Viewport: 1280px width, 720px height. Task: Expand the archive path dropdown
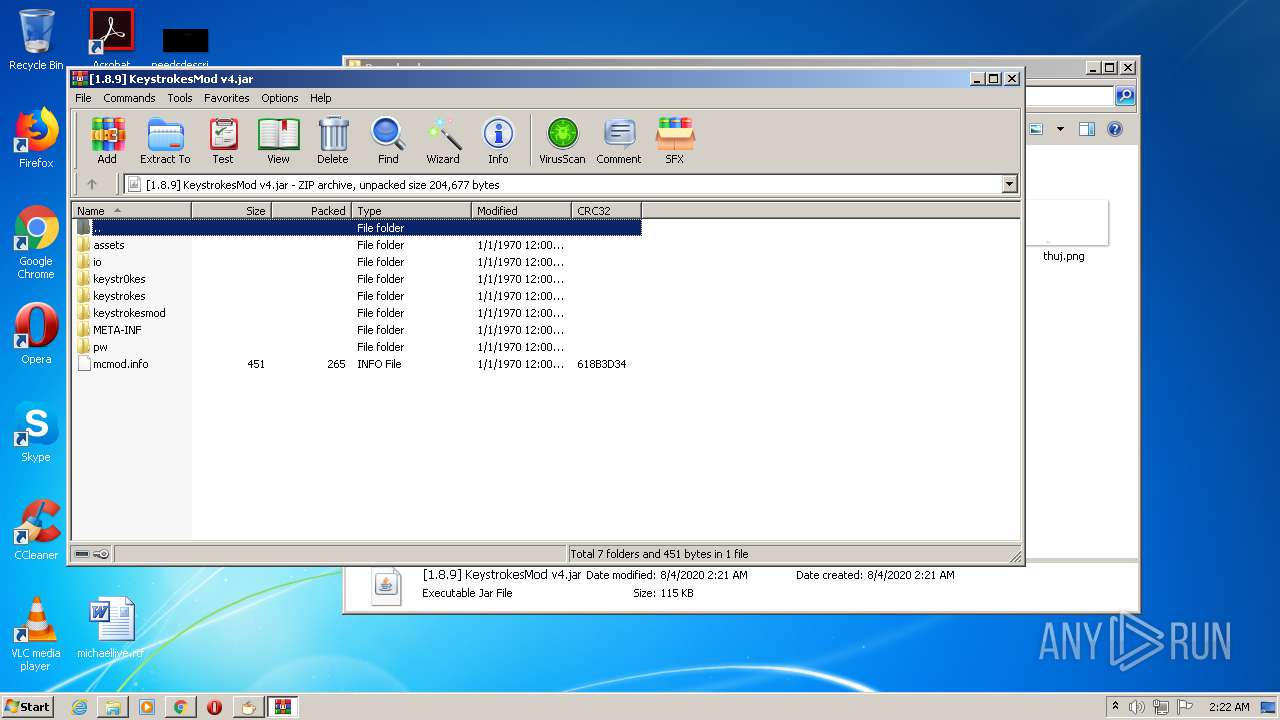(x=1009, y=184)
